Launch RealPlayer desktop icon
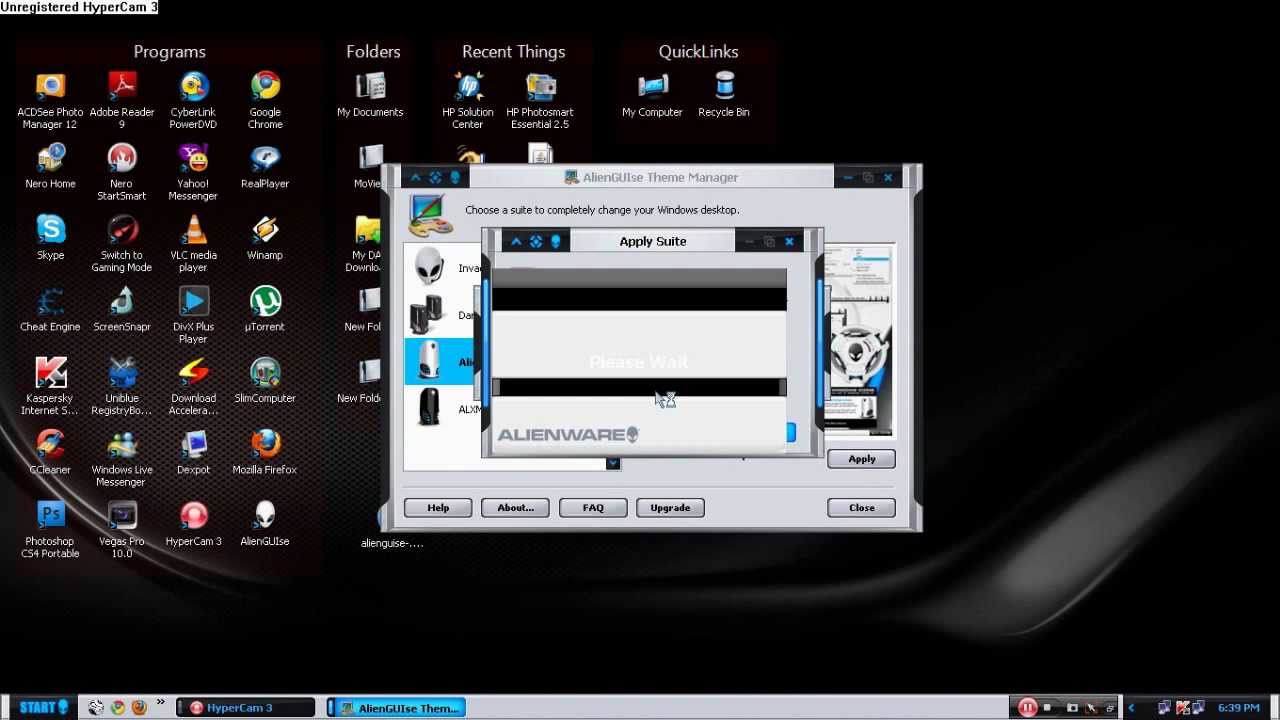The image size is (1280, 720). [265, 167]
